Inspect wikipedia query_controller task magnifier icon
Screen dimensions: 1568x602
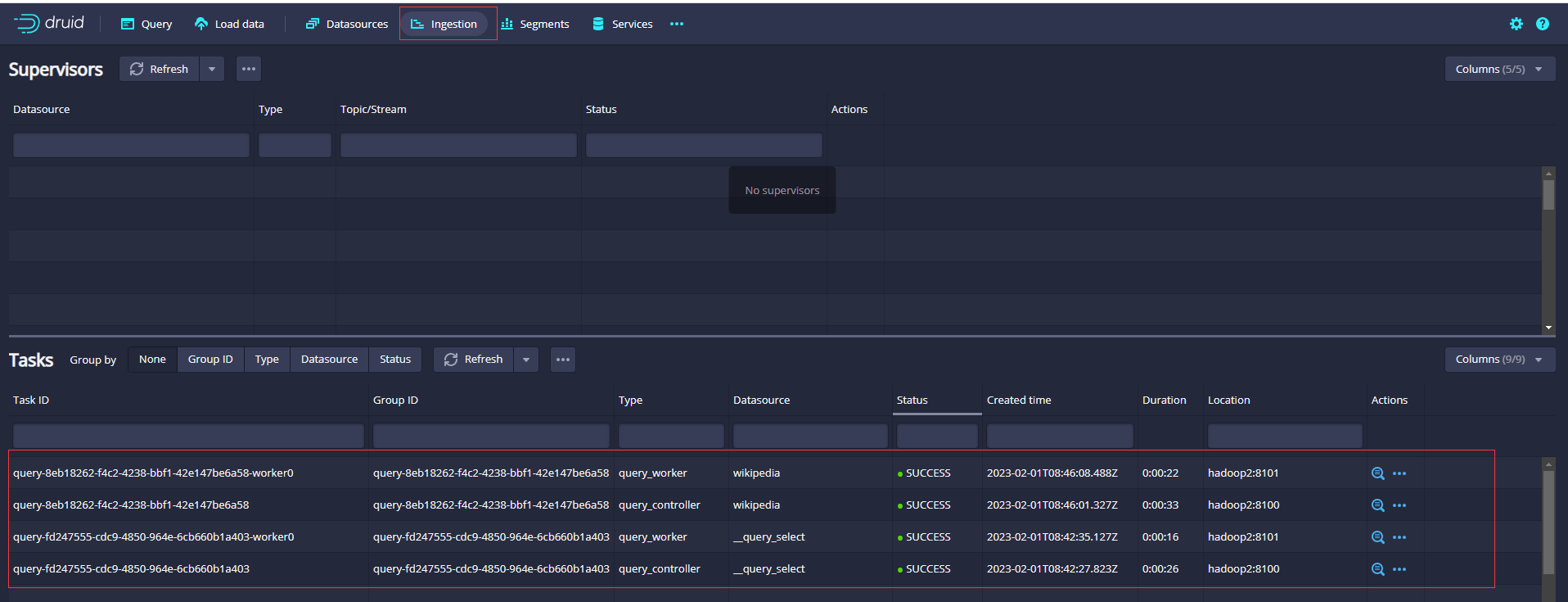click(x=1378, y=505)
